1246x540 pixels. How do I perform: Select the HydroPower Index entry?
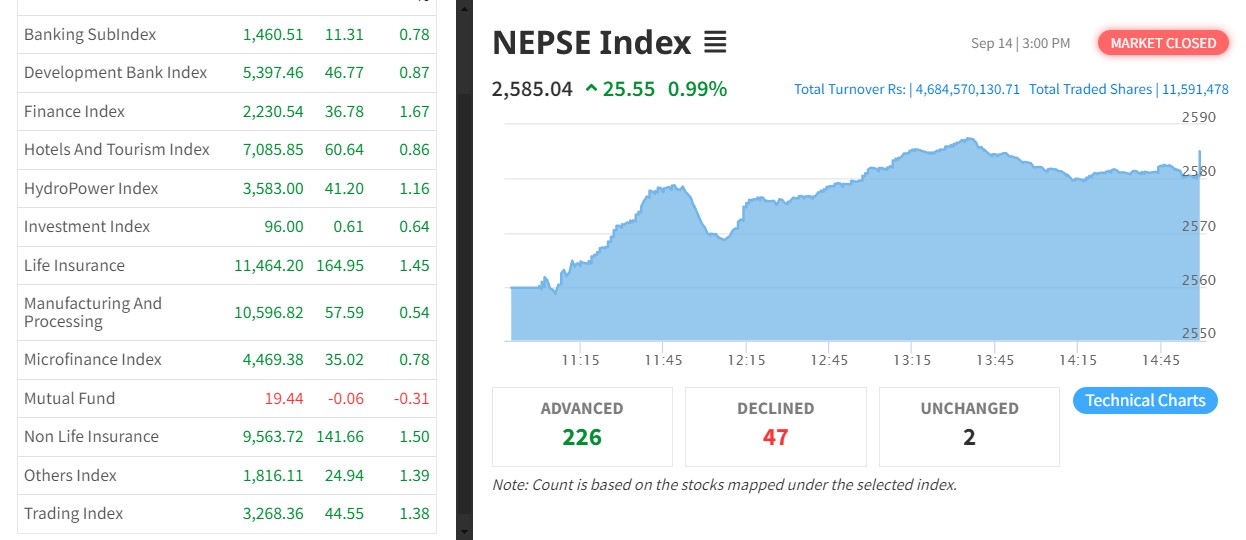point(227,188)
